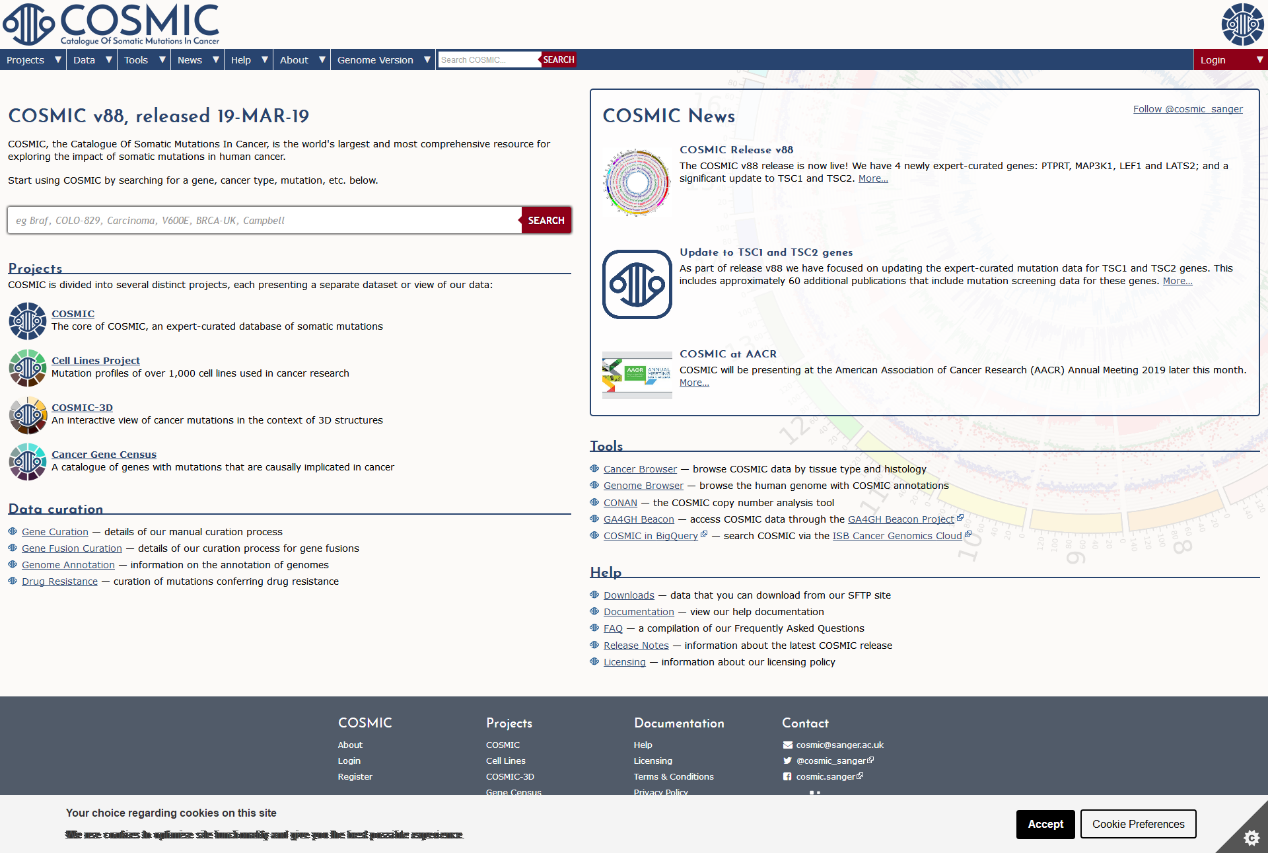Click the COSMIC logo in header
This screenshot has height=853, width=1268.
tap(111, 24)
